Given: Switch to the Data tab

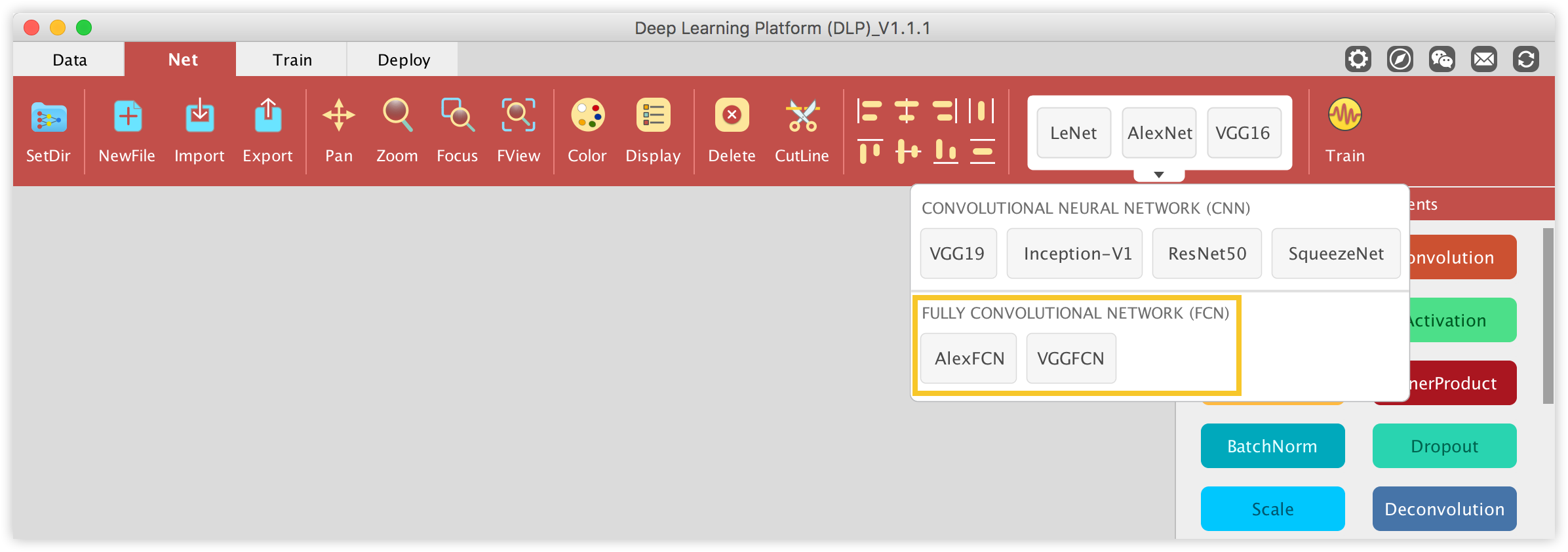Looking at the screenshot, I should pos(69,60).
